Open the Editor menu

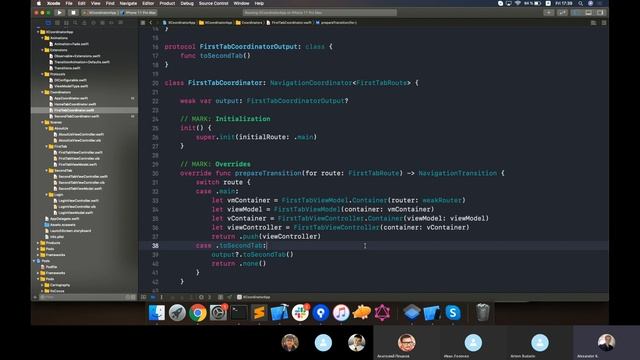(x=148, y=3)
